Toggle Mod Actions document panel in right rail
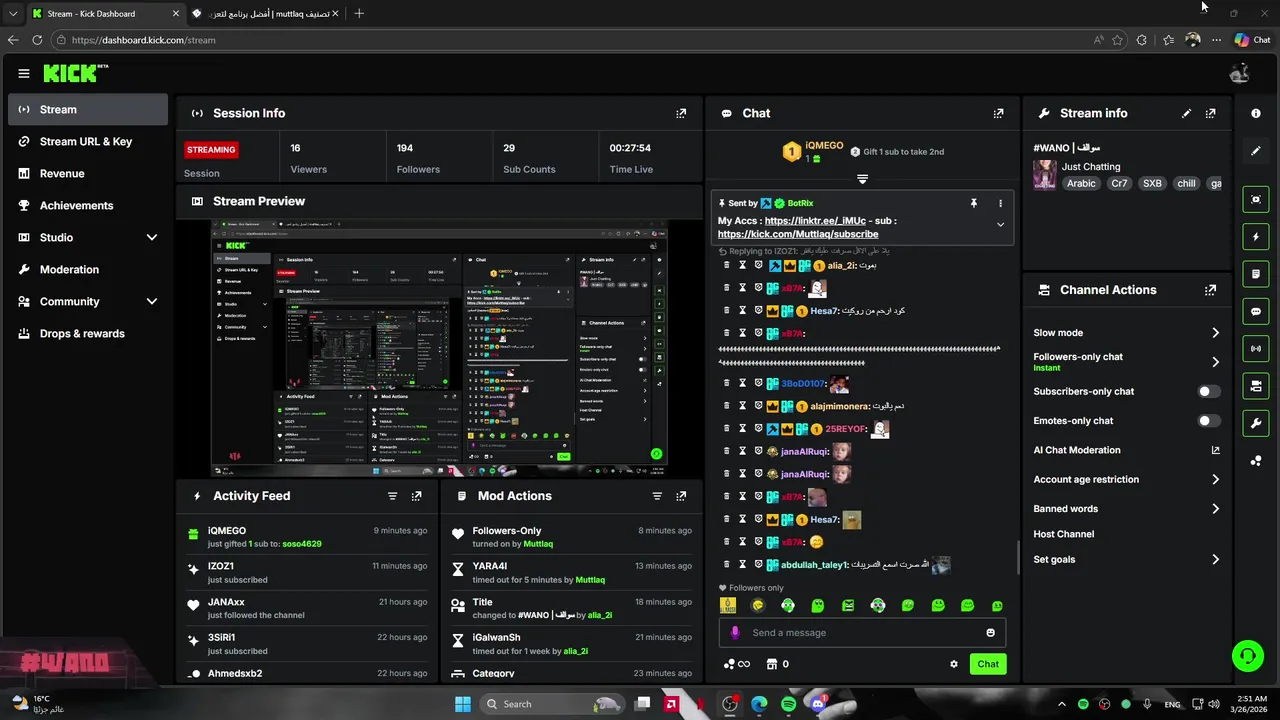The height and width of the screenshot is (720, 1280). (x=1256, y=274)
